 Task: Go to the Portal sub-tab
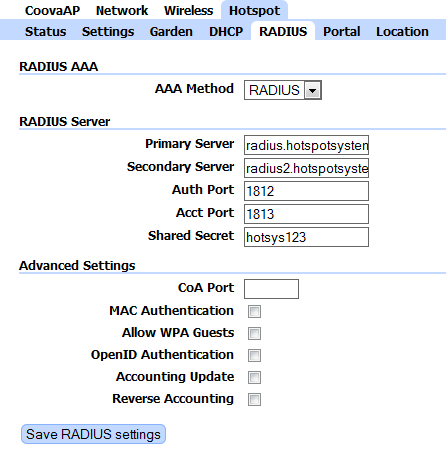342,32
